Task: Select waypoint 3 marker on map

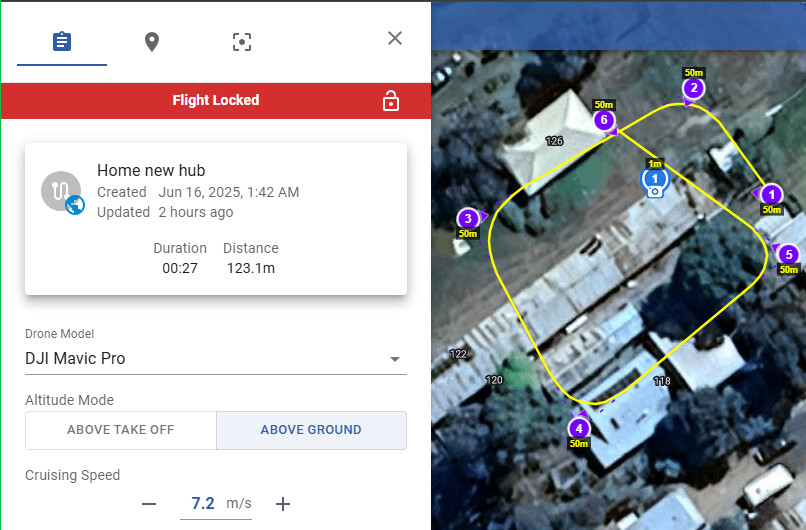Action: [468, 218]
